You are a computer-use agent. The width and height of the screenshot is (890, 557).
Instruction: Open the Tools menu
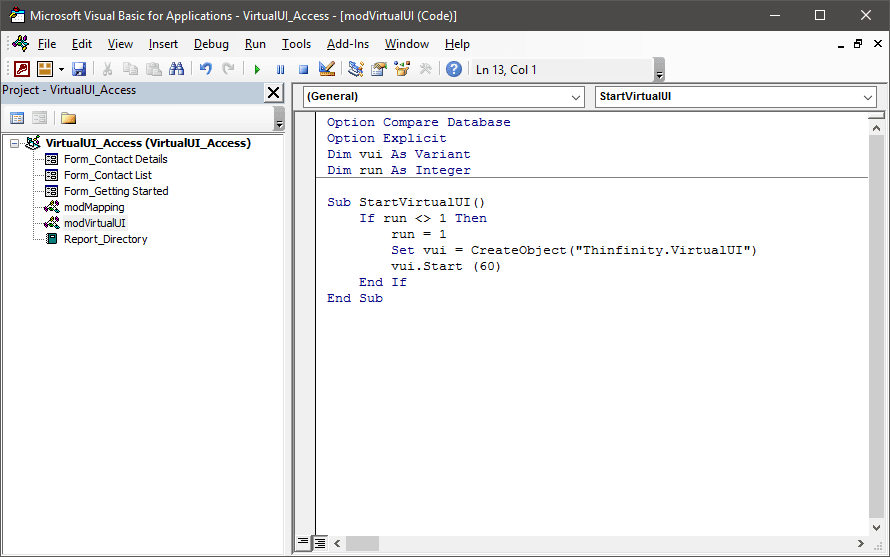tap(296, 44)
